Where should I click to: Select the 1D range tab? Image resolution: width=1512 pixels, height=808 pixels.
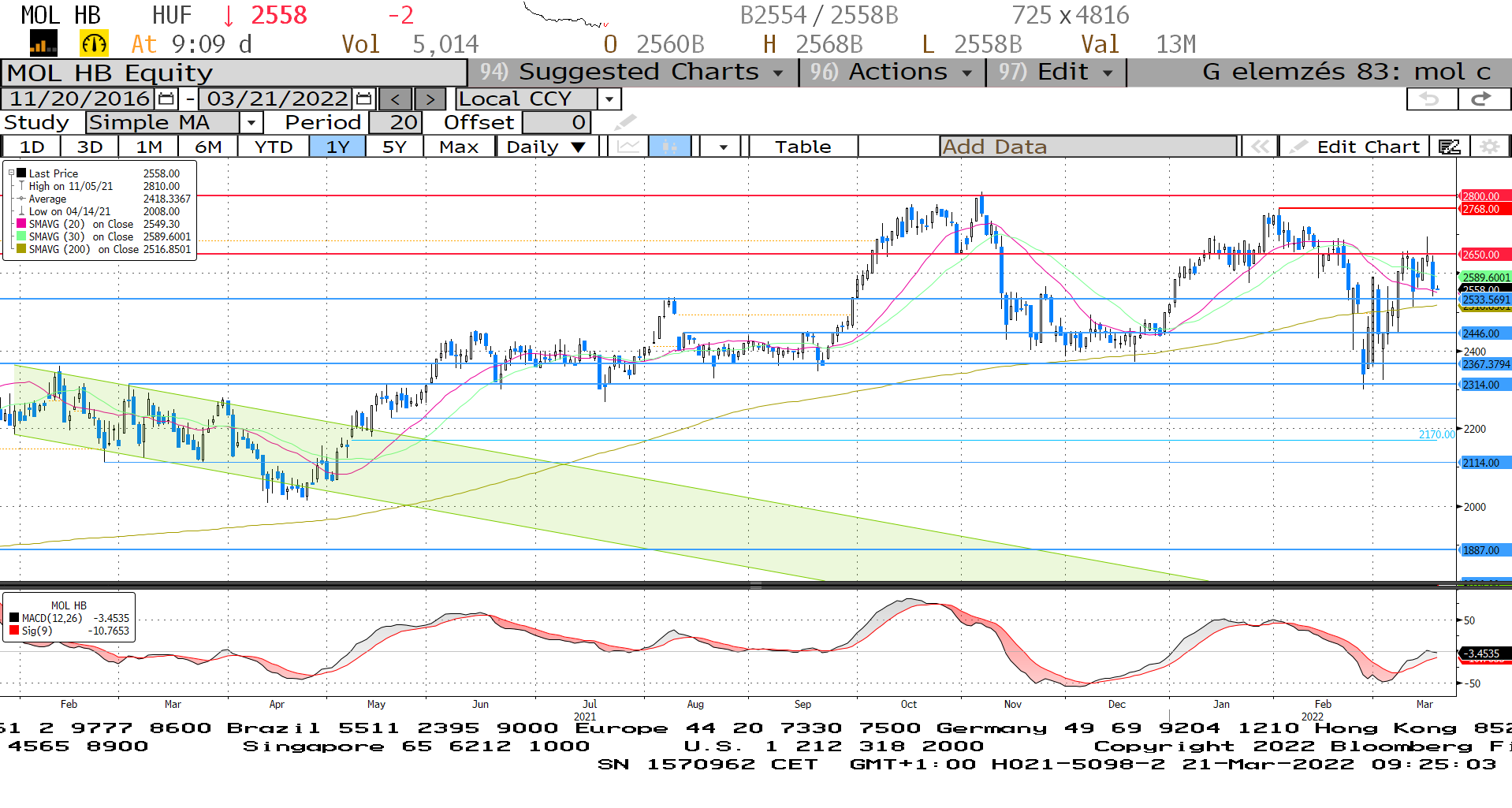pyautogui.click(x=32, y=147)
